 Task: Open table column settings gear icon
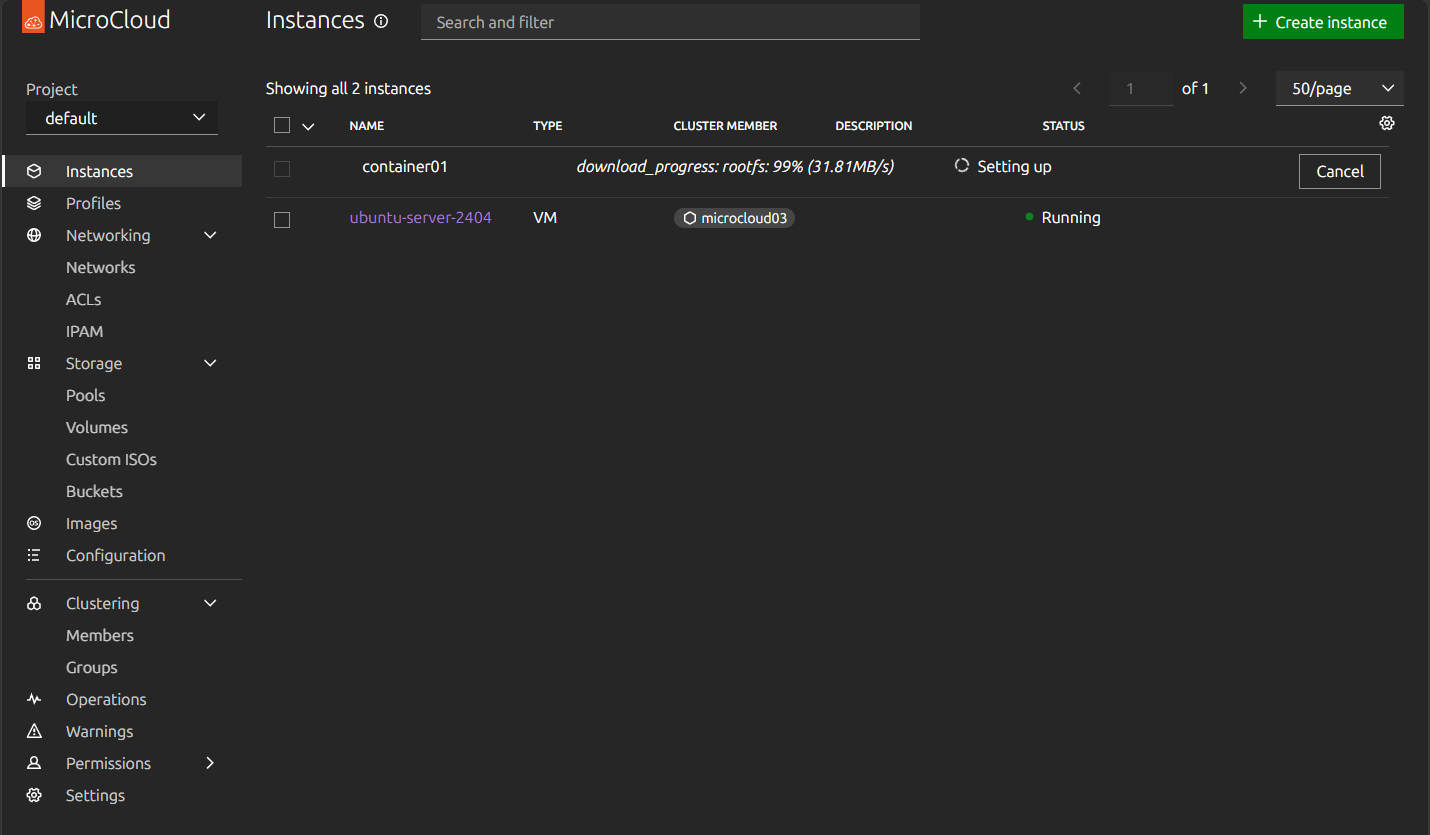click(1386, 123)
